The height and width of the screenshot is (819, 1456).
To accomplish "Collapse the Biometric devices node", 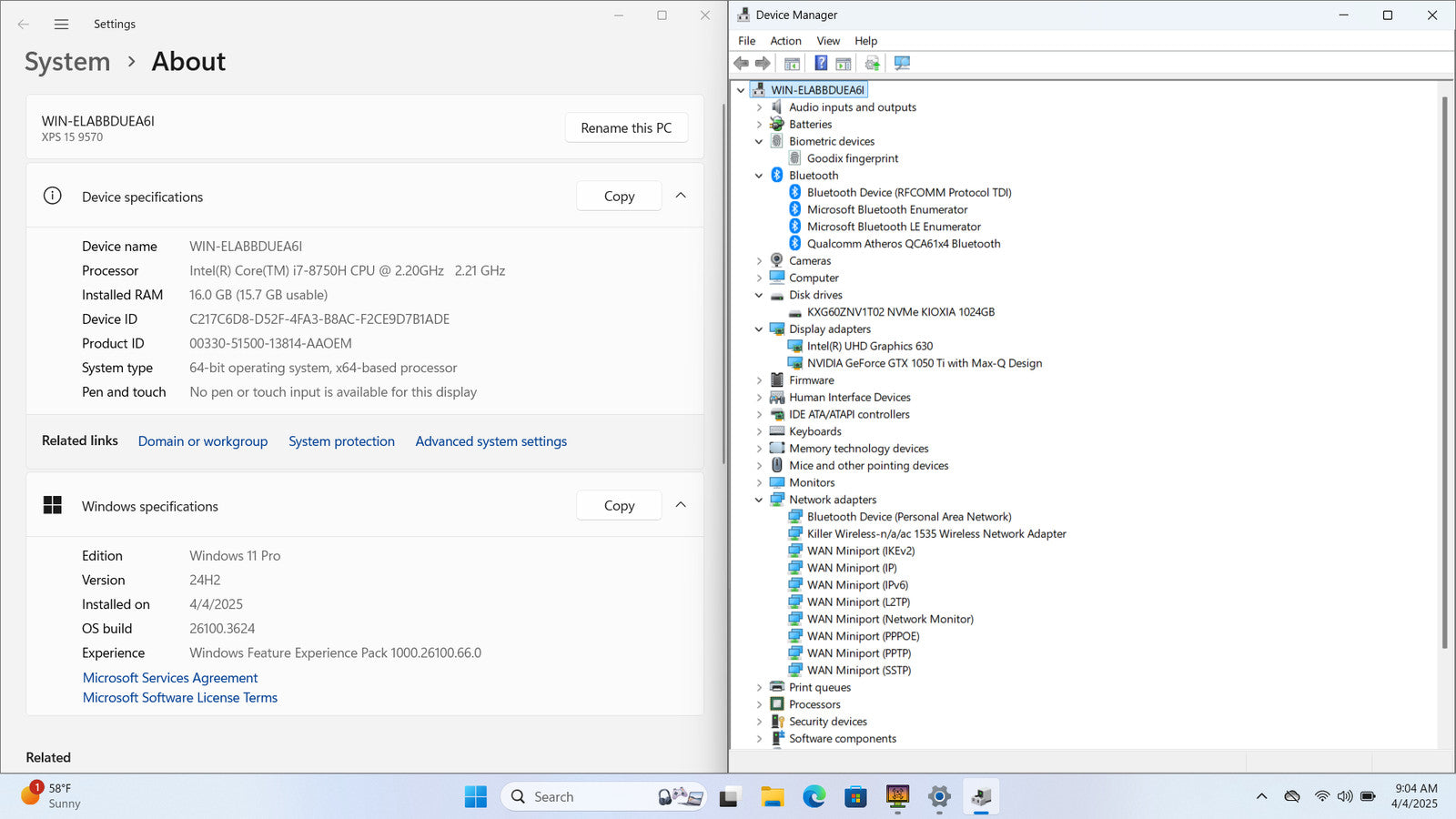I will pos(759,142).
